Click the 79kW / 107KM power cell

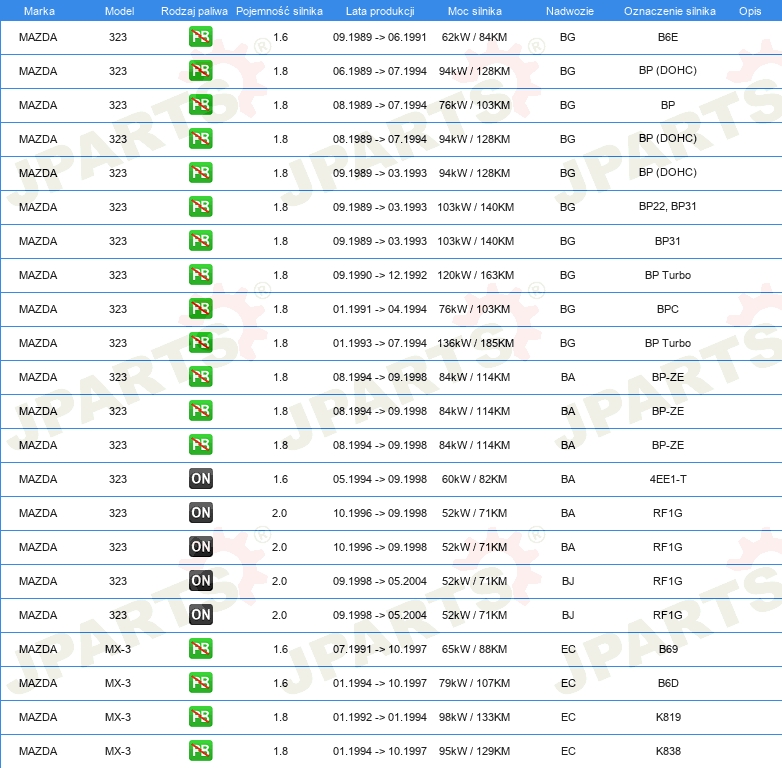click(474, 683)
